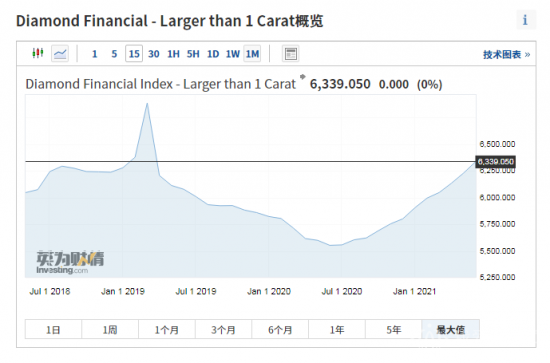Choose the 15 minute interval

pyautogui.click(x=134, y=54)
